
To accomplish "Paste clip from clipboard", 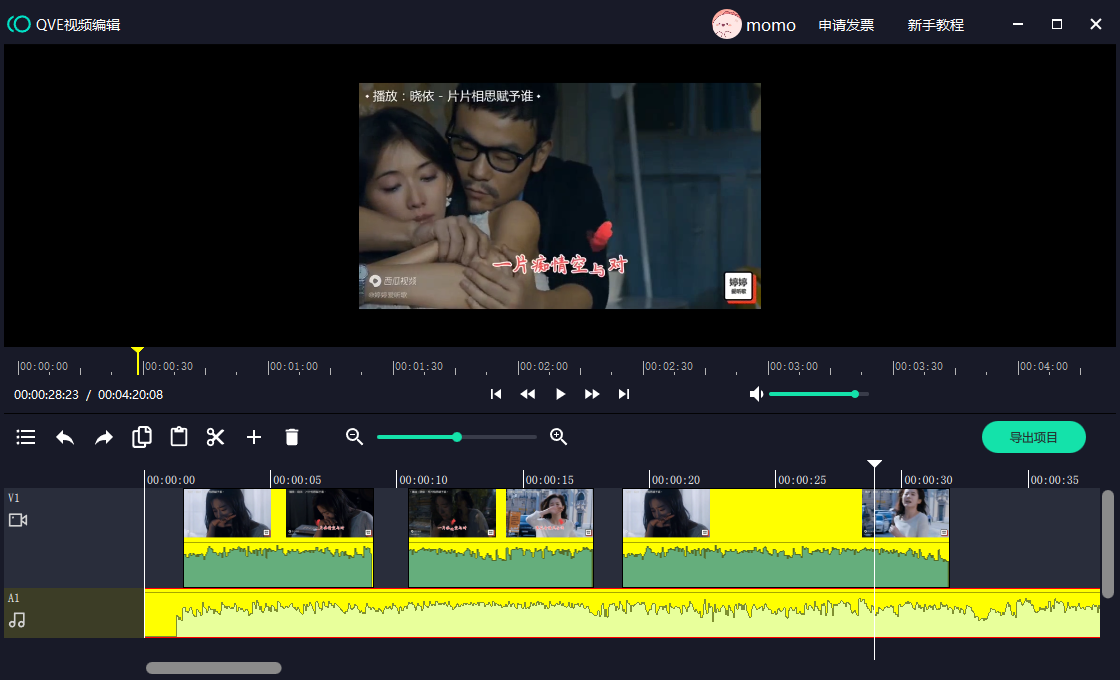I will 179,437.
